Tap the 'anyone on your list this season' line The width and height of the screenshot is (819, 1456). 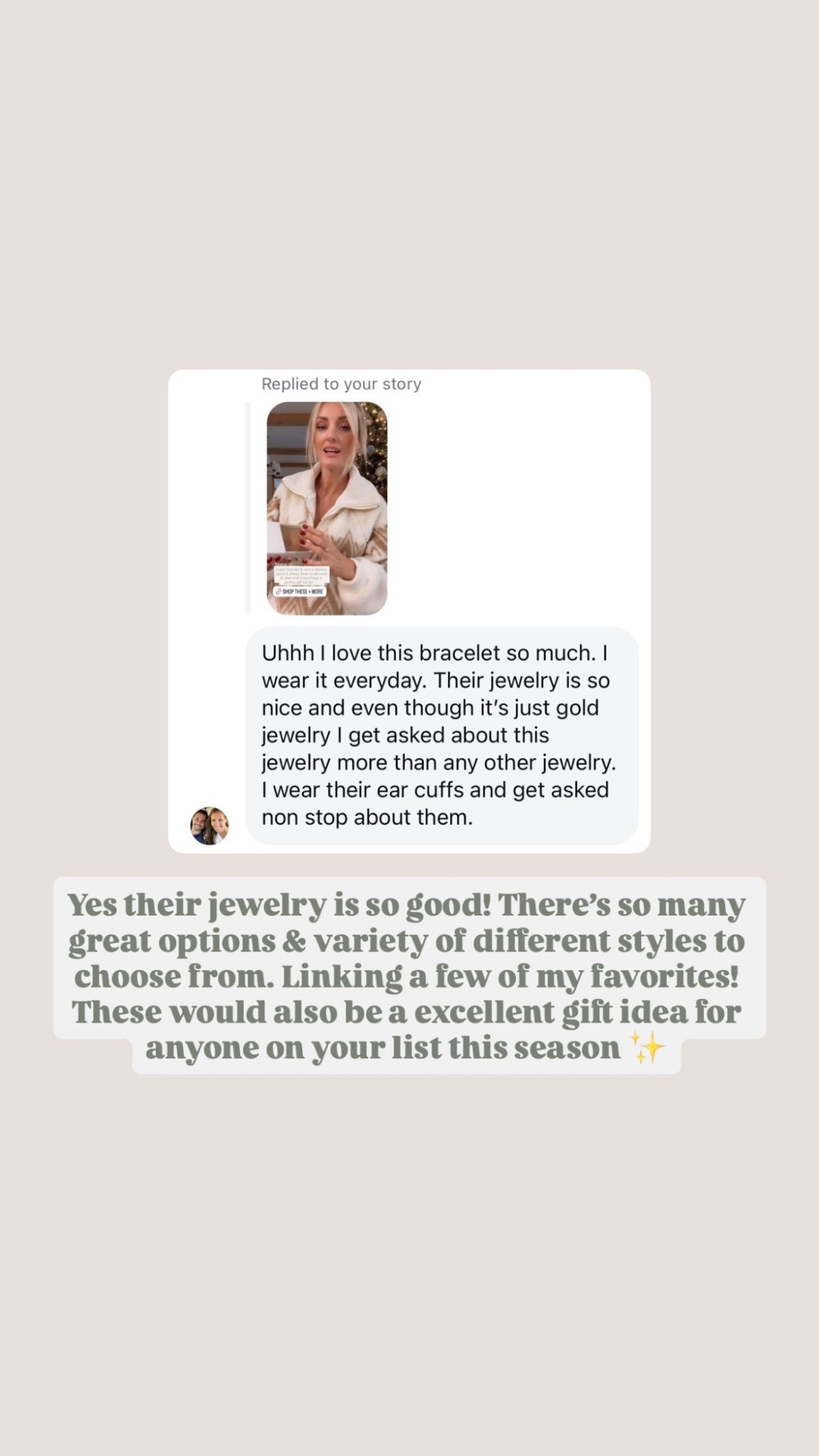382,1048
